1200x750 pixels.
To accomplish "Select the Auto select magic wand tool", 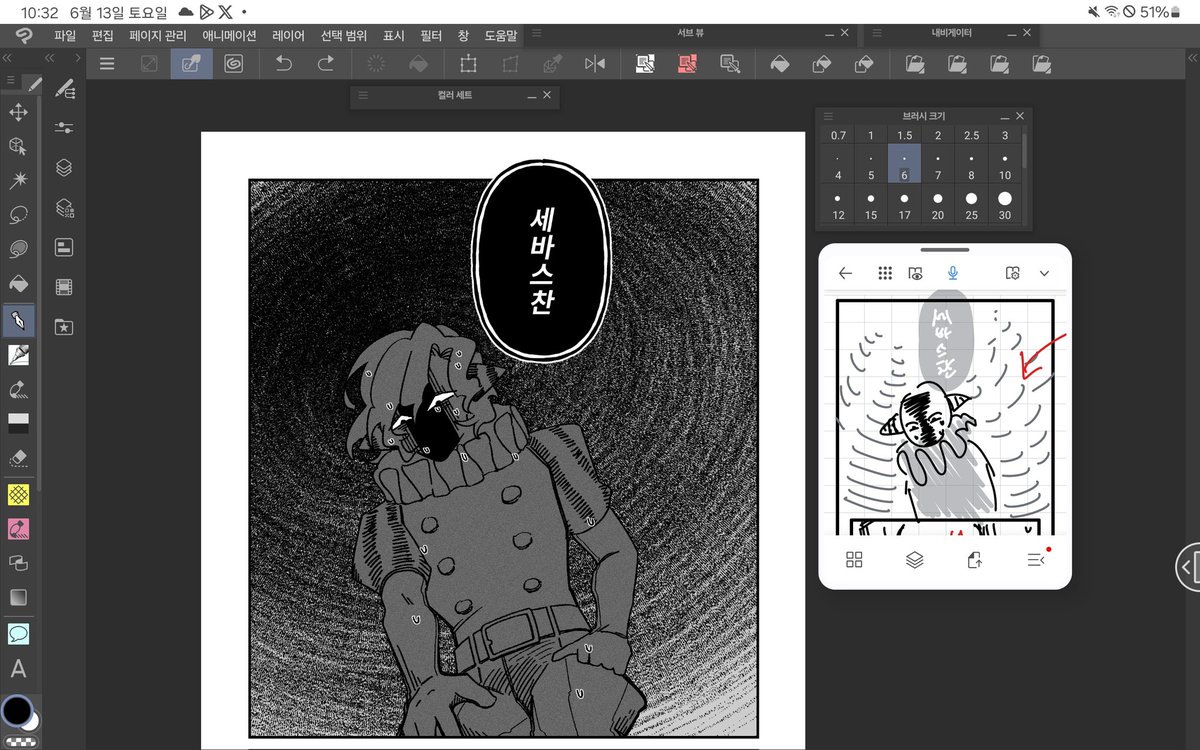I will point(18,180).
